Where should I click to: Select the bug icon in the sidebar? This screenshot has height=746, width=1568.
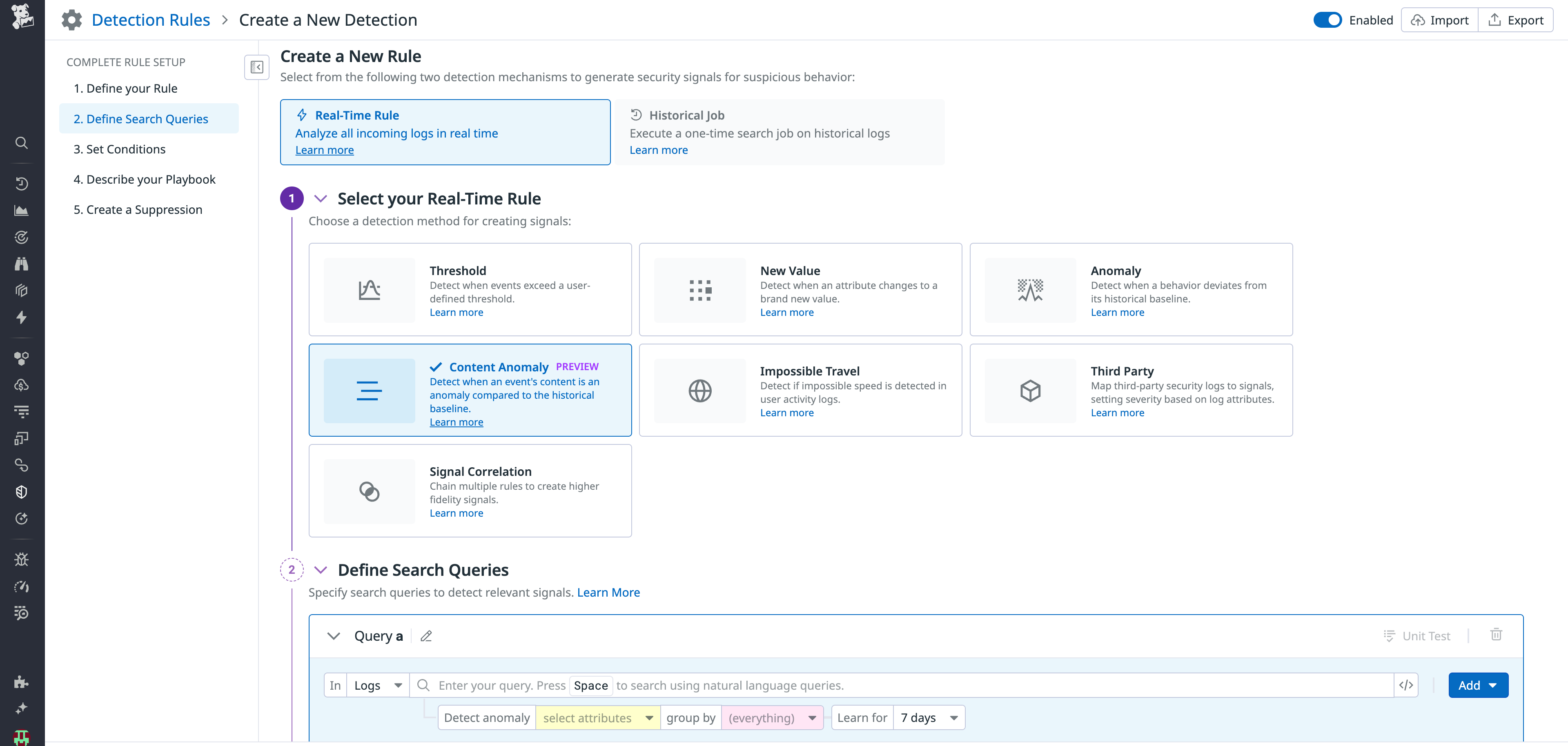pos(21,559)
